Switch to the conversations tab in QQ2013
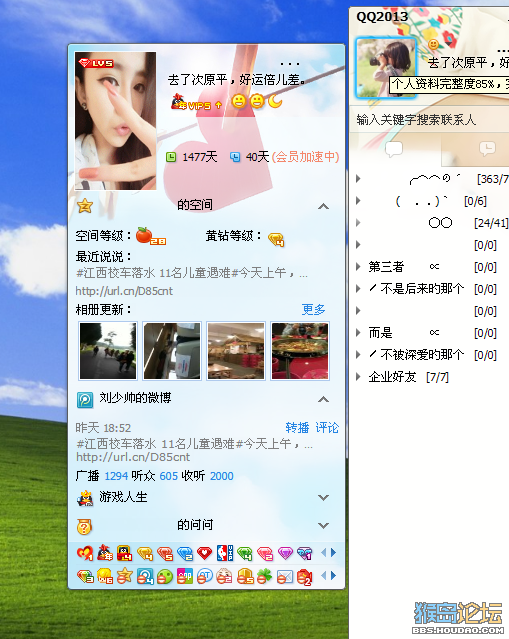The width and height of the screenshot is (509, 639). click(394, 149)
